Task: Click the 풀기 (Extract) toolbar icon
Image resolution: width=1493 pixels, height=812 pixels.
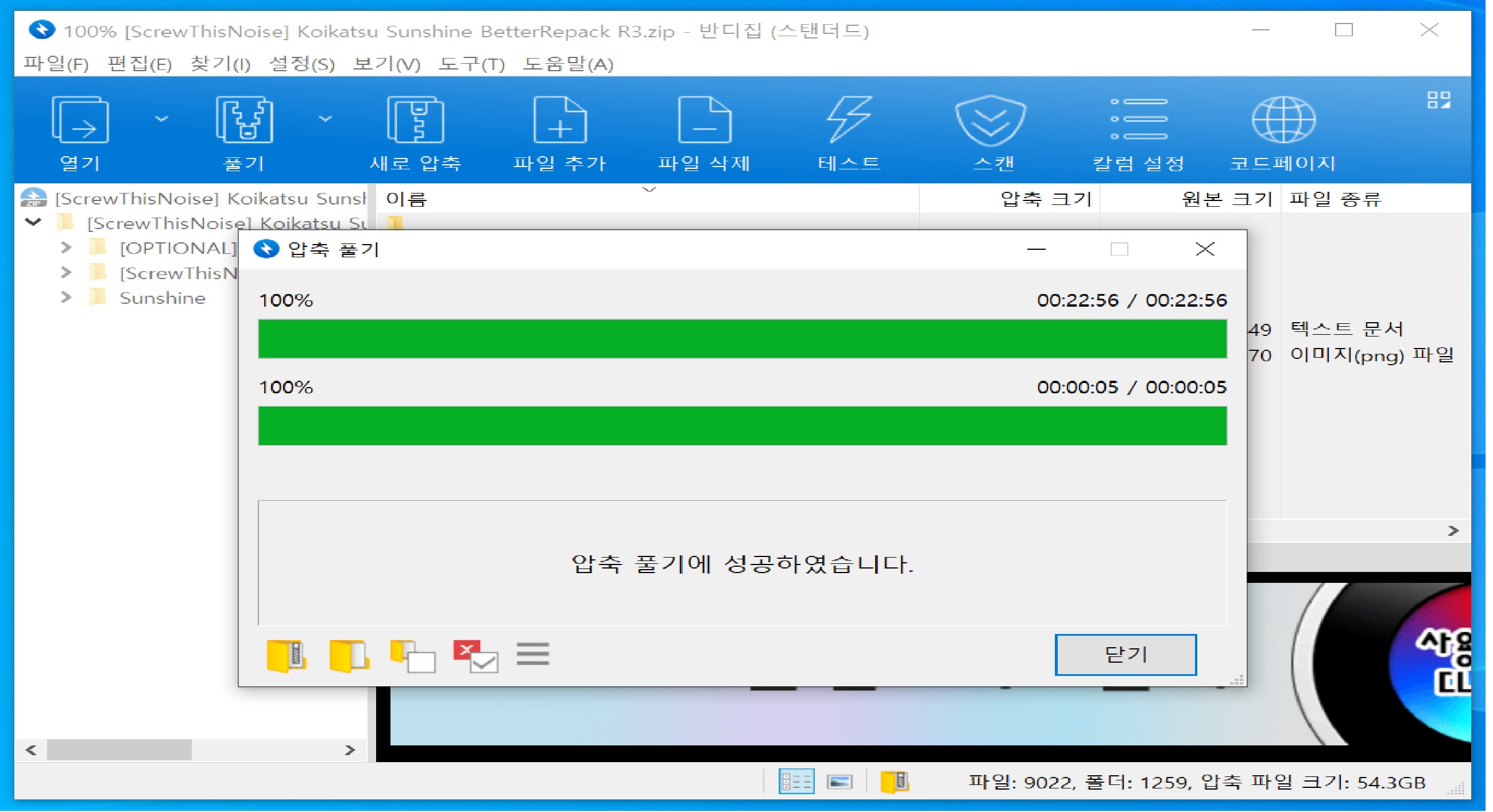Action: [244, 120]
